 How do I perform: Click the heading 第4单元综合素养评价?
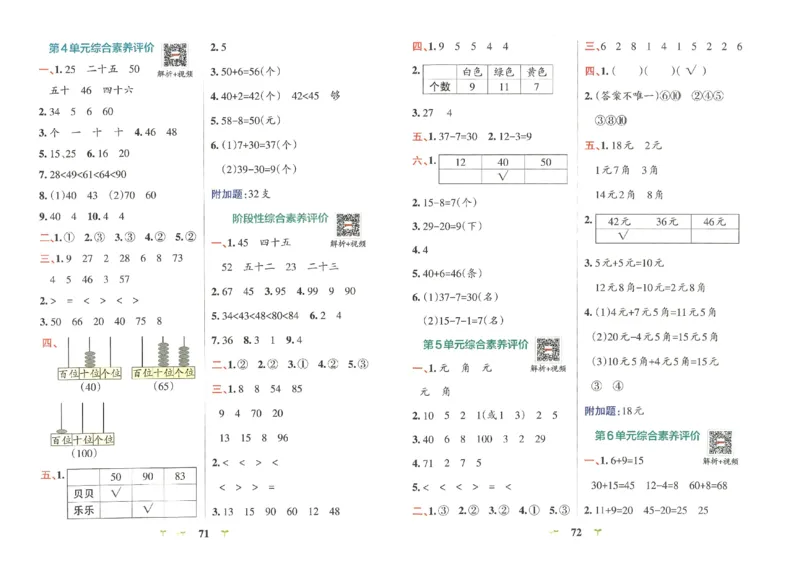point(101,48)
